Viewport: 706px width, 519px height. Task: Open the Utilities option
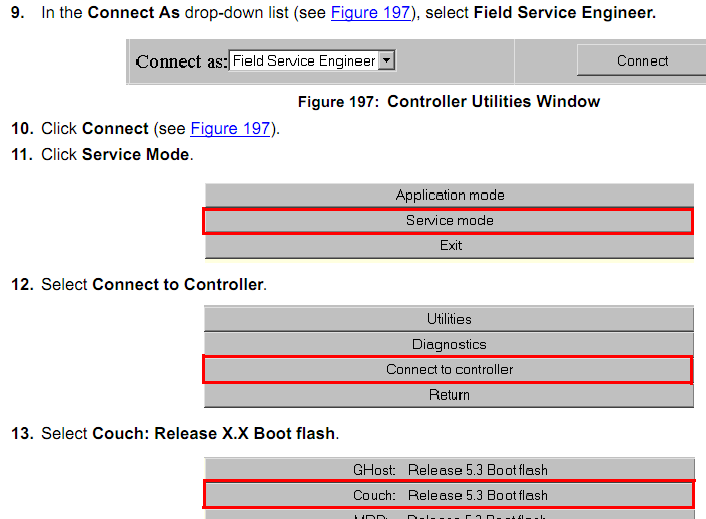tap(449, 319)
